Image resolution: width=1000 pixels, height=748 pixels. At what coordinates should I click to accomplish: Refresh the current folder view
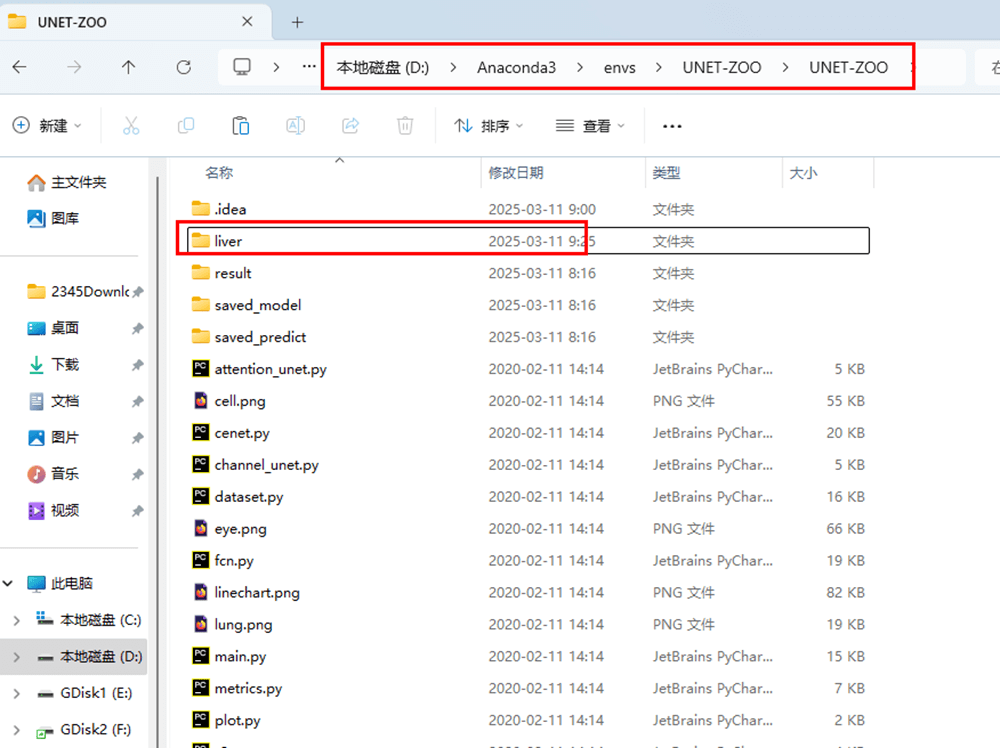[x=183, y=67]
